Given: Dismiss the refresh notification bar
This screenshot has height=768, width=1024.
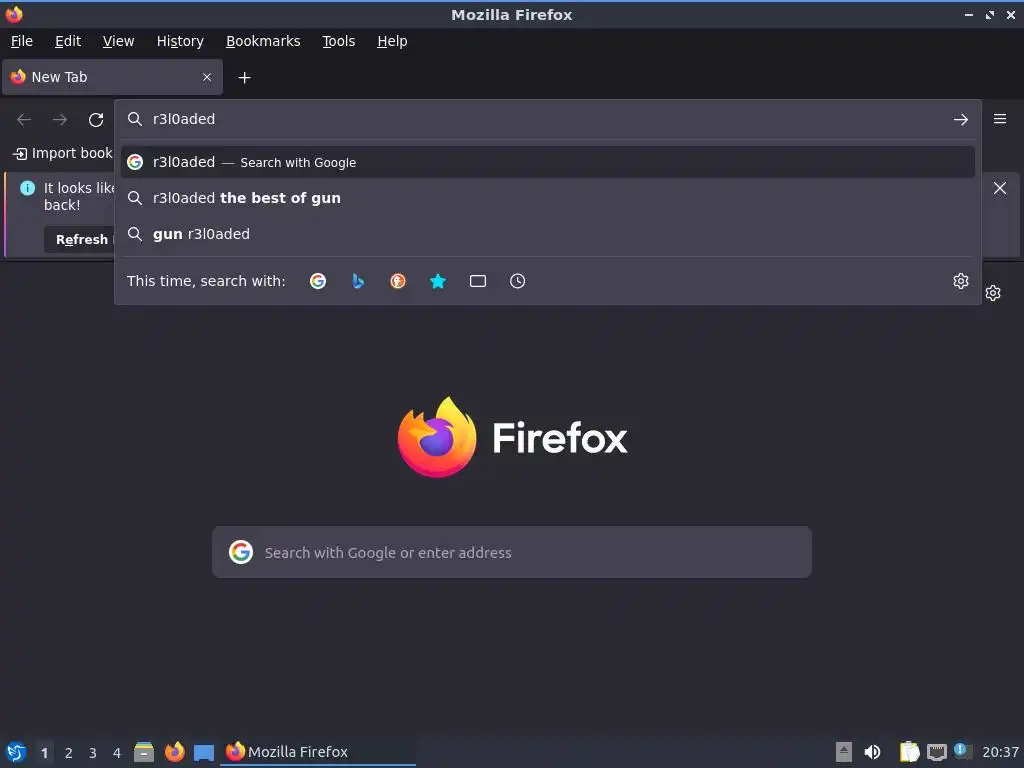Looking at the screenshot, I should coord(999,188).
